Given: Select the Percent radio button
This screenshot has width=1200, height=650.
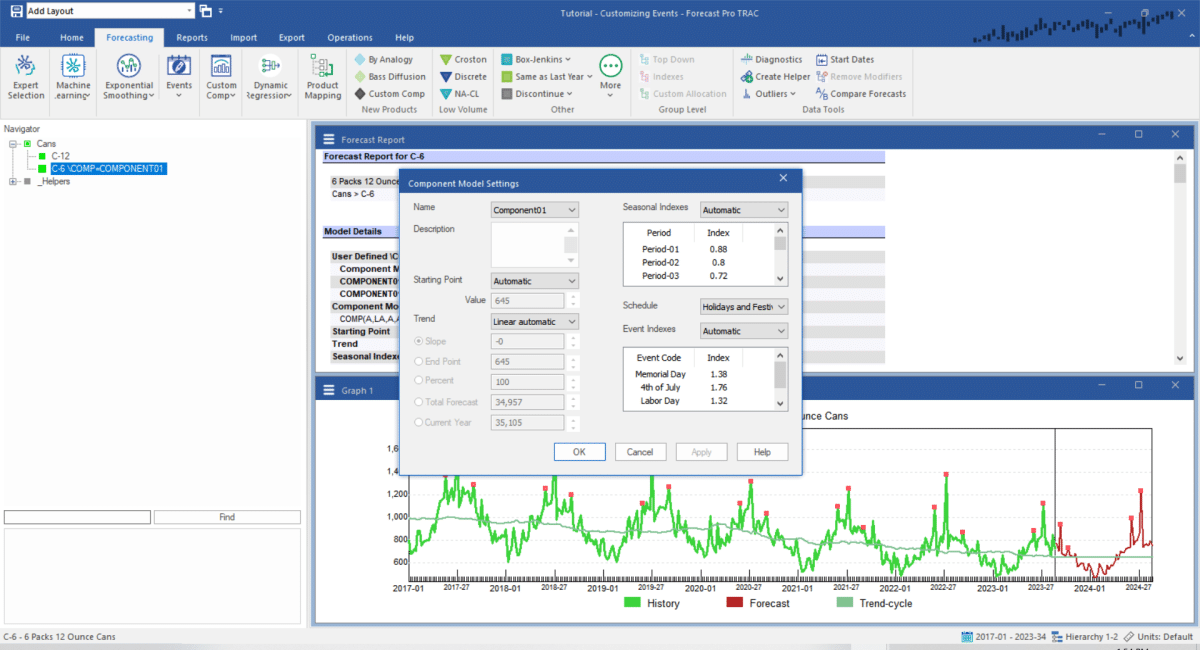Looking at the screenshot, I should coord(419,381).
